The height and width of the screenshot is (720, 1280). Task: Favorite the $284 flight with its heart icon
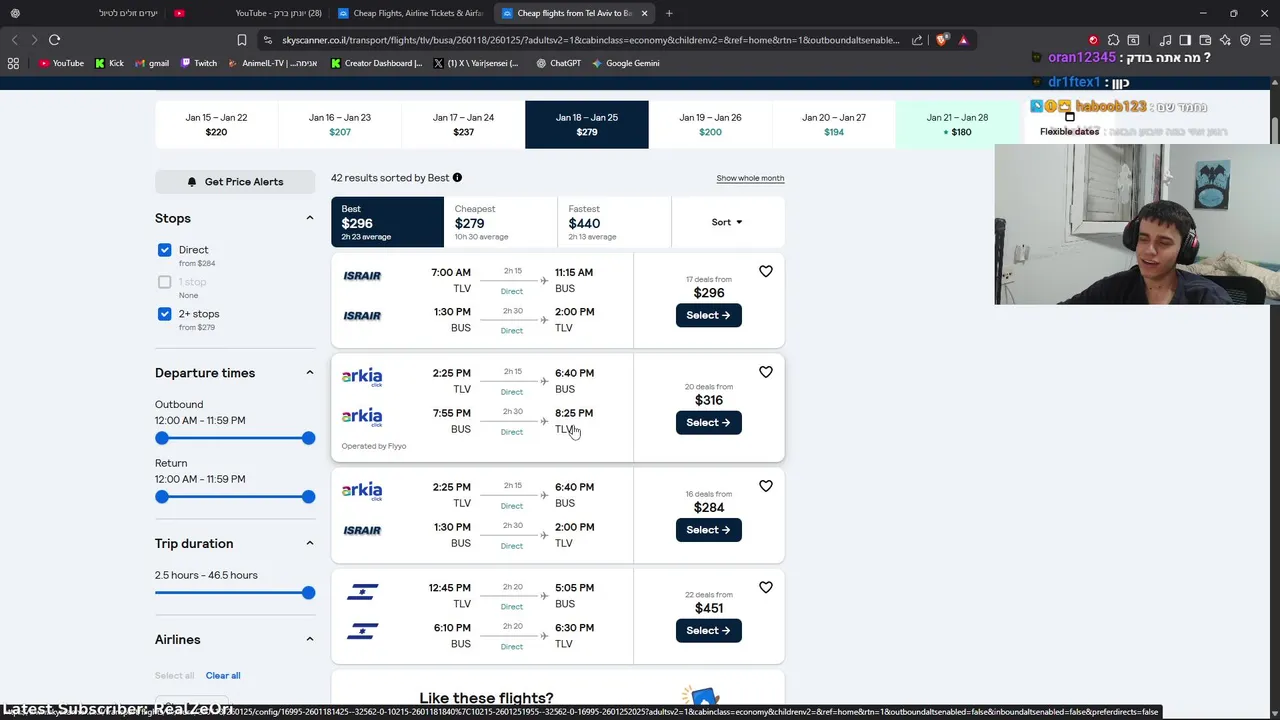click(x=766, y=486)
